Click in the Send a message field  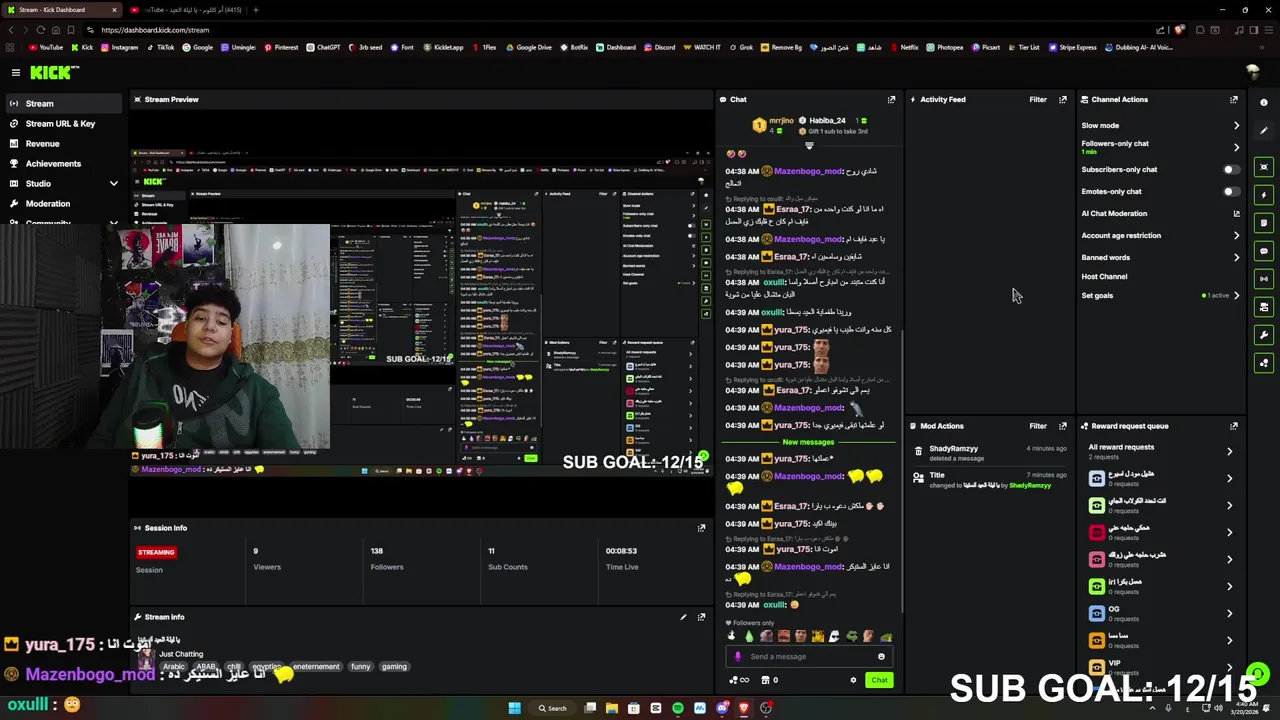point(808,657)
